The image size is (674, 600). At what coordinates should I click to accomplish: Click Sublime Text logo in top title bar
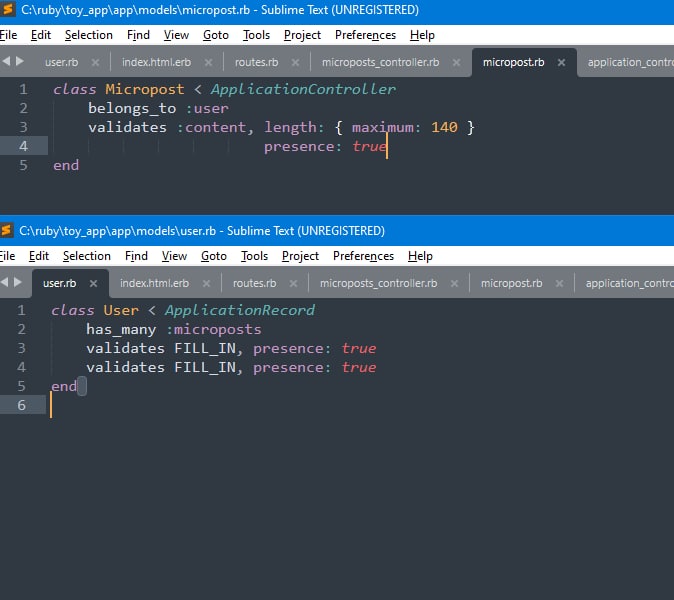(7, 9)
